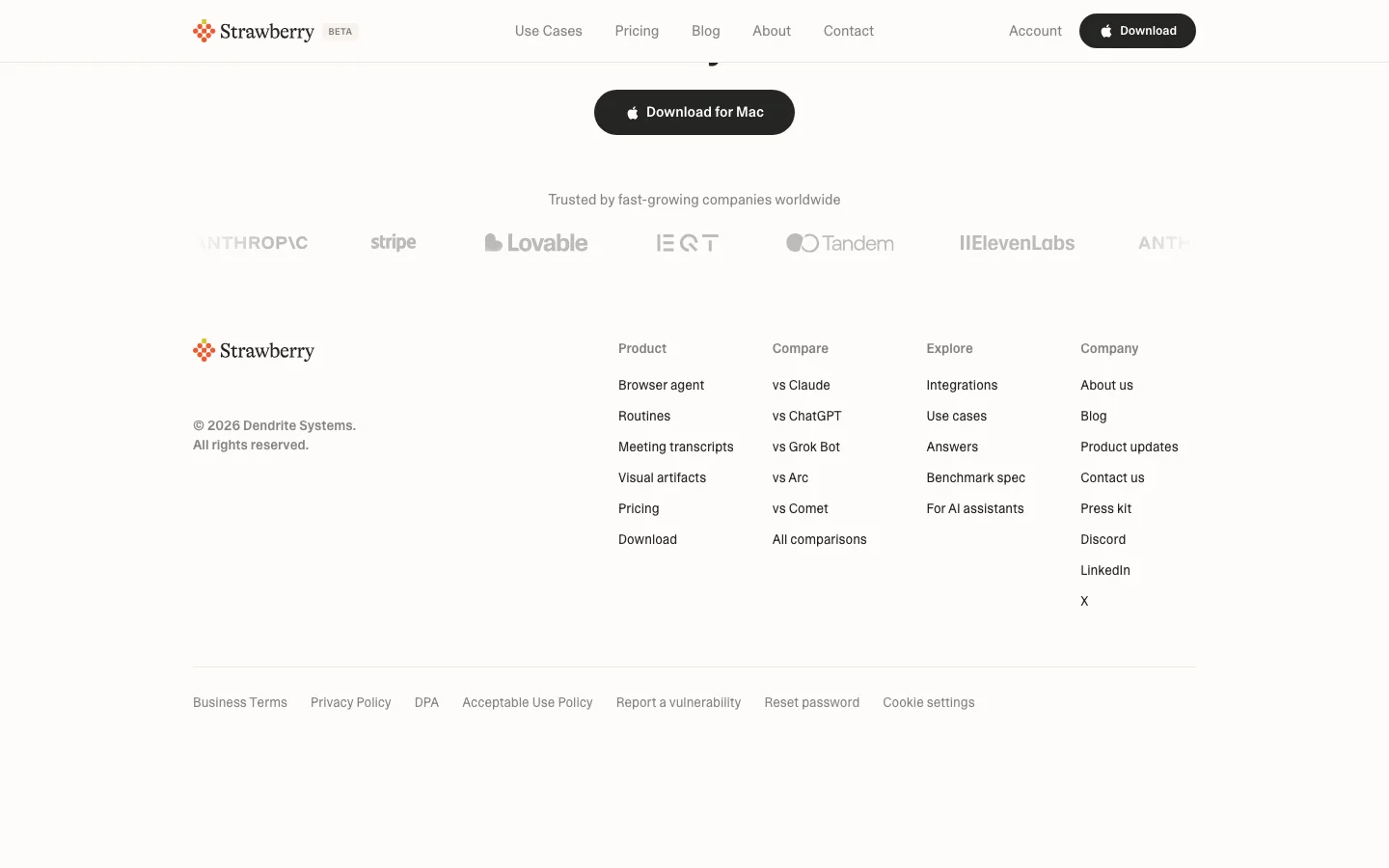Open Pricing in the footer Product column
Image resolution: width=1389 pixels, height=868 pixels.
coord(639,508)
